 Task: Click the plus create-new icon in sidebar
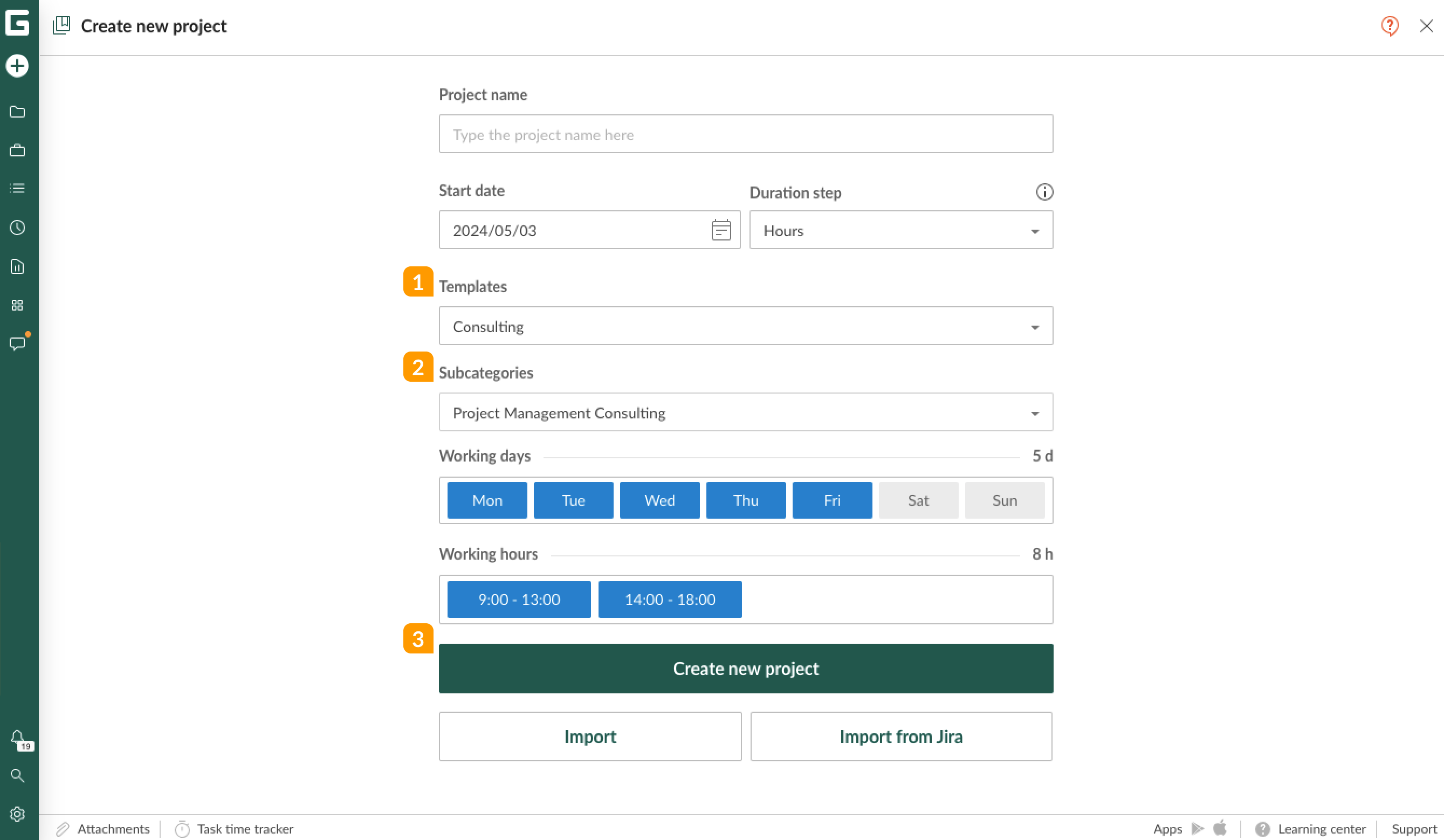pos(17,66)
